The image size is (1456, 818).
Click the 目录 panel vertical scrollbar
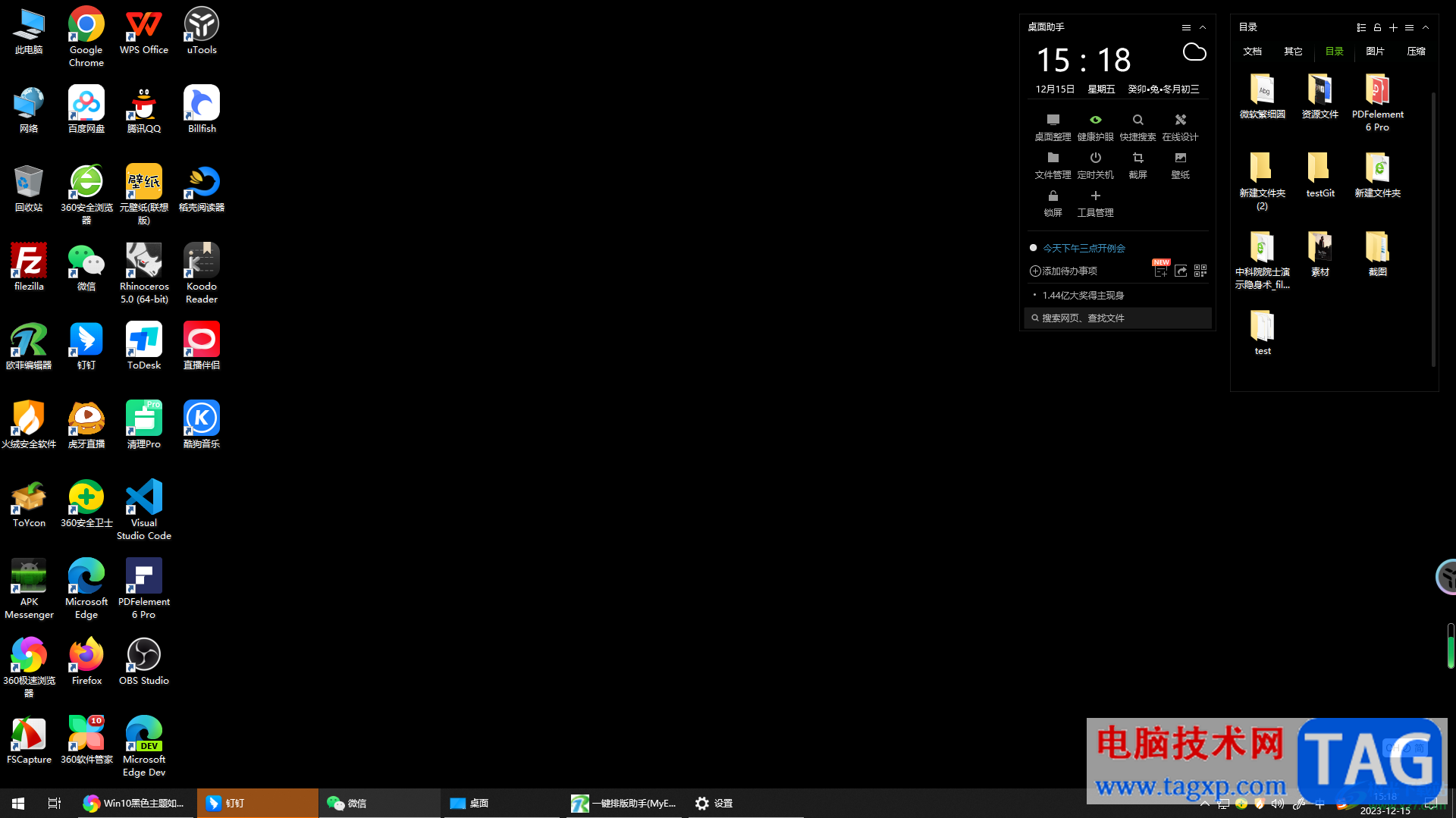tap(1433, 230)
